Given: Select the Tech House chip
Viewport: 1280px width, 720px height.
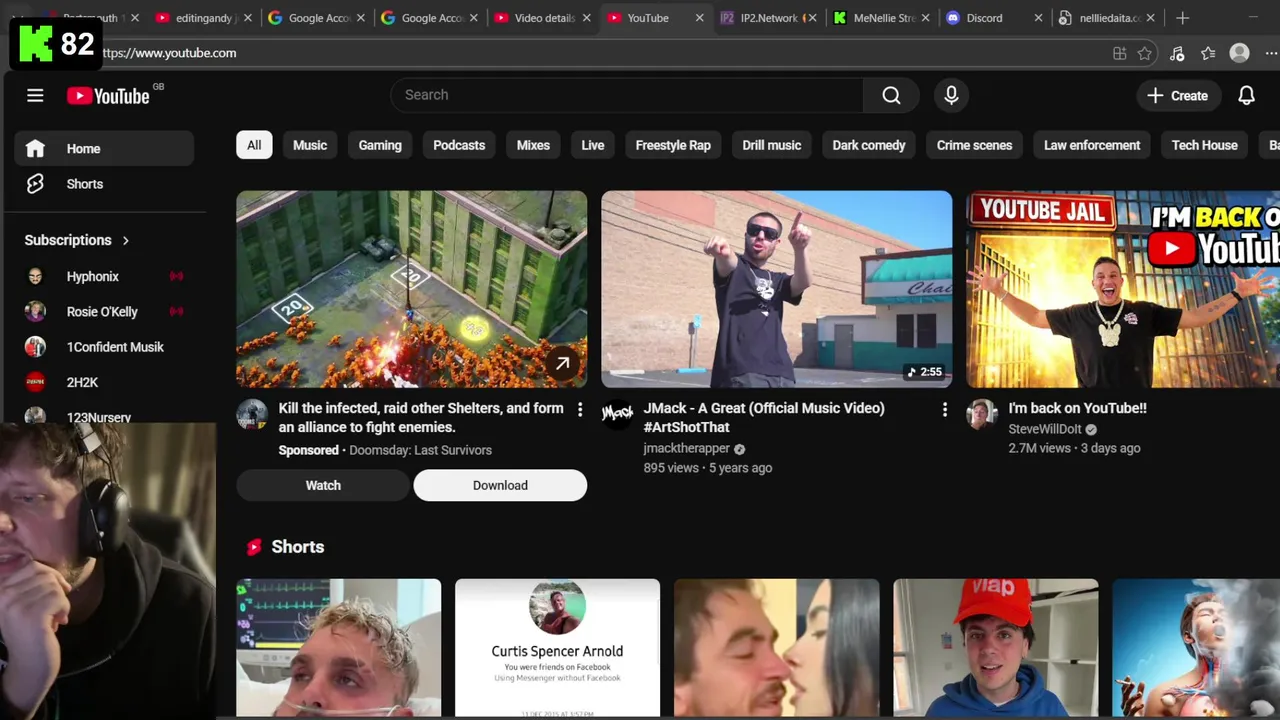Looking at the screenshot, I should 1204,145.
